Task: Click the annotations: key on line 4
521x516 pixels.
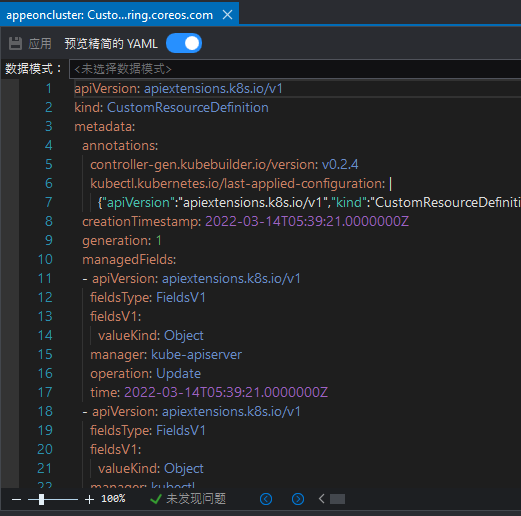Action: (120, 146)
